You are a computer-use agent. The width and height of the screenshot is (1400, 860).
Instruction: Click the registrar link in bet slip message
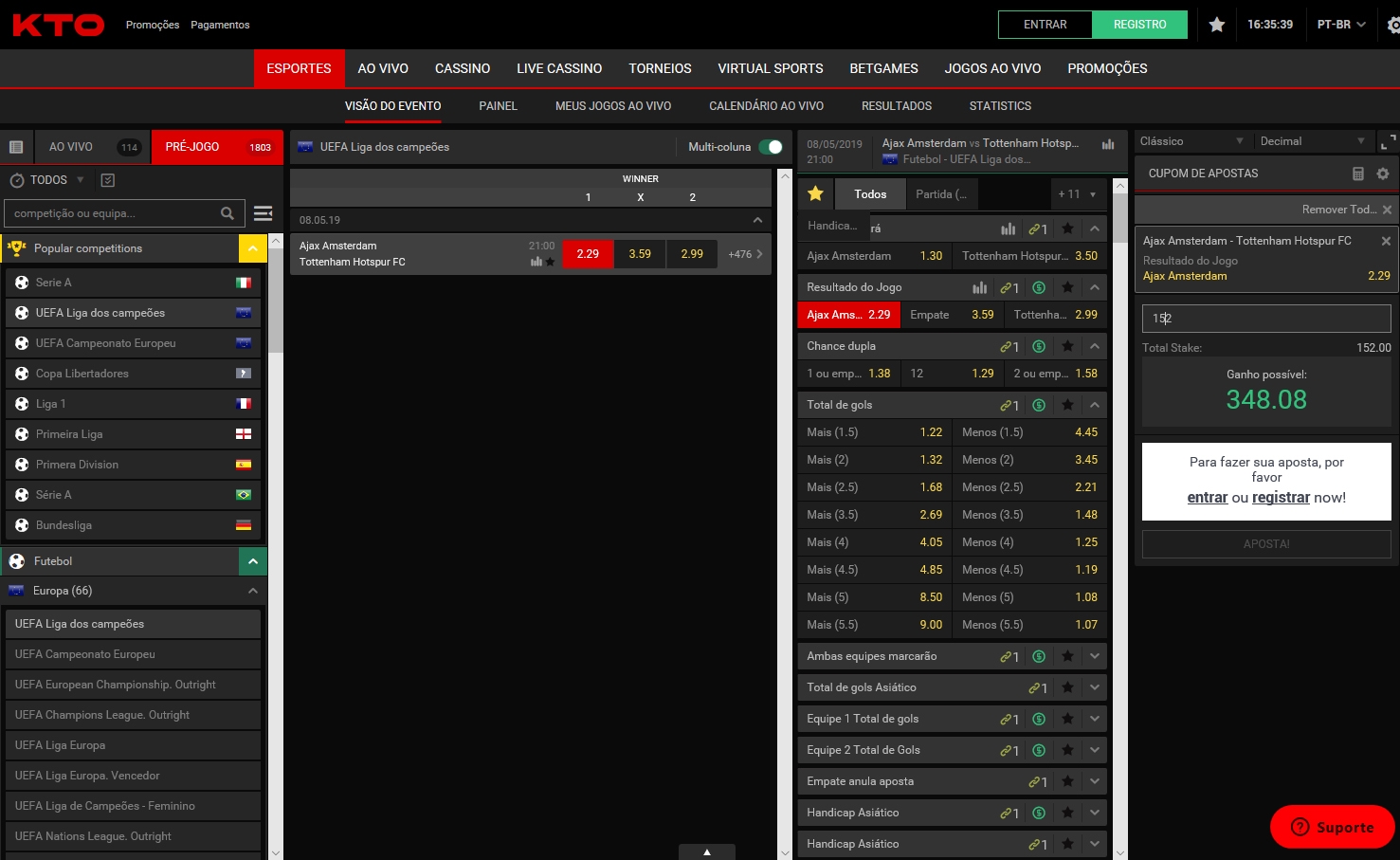click(x=1281, y=498)
